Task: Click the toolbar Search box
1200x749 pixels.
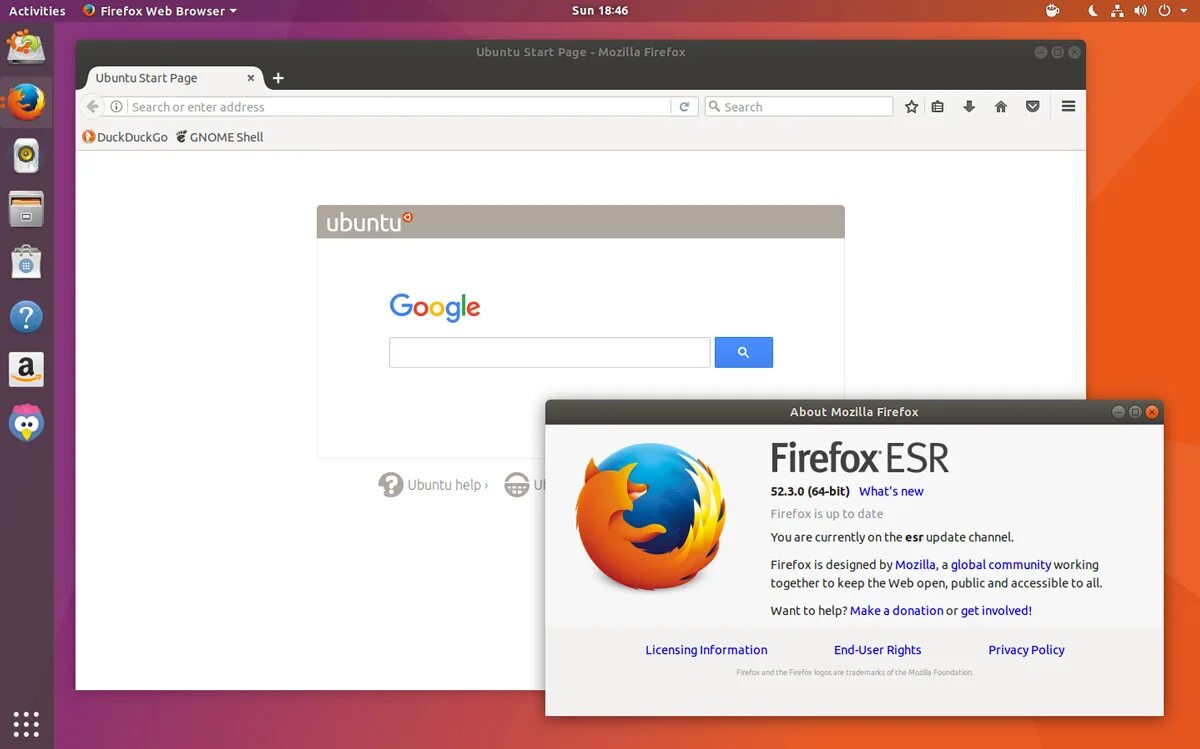Action: pyautogui.click(x=798, y=106)
